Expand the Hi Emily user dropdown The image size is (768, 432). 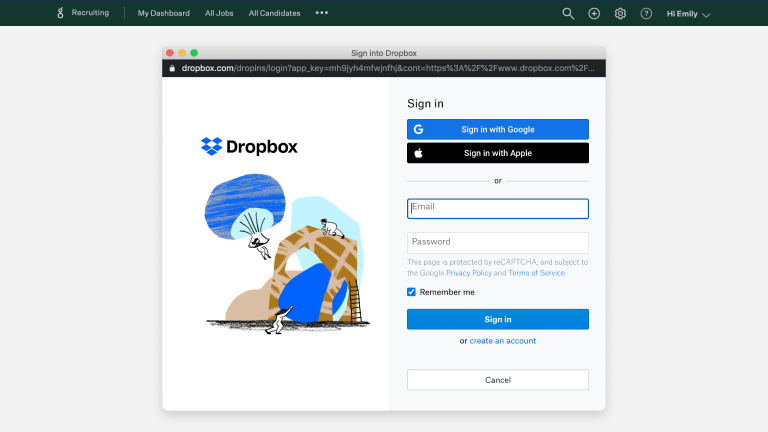[688, 14]
